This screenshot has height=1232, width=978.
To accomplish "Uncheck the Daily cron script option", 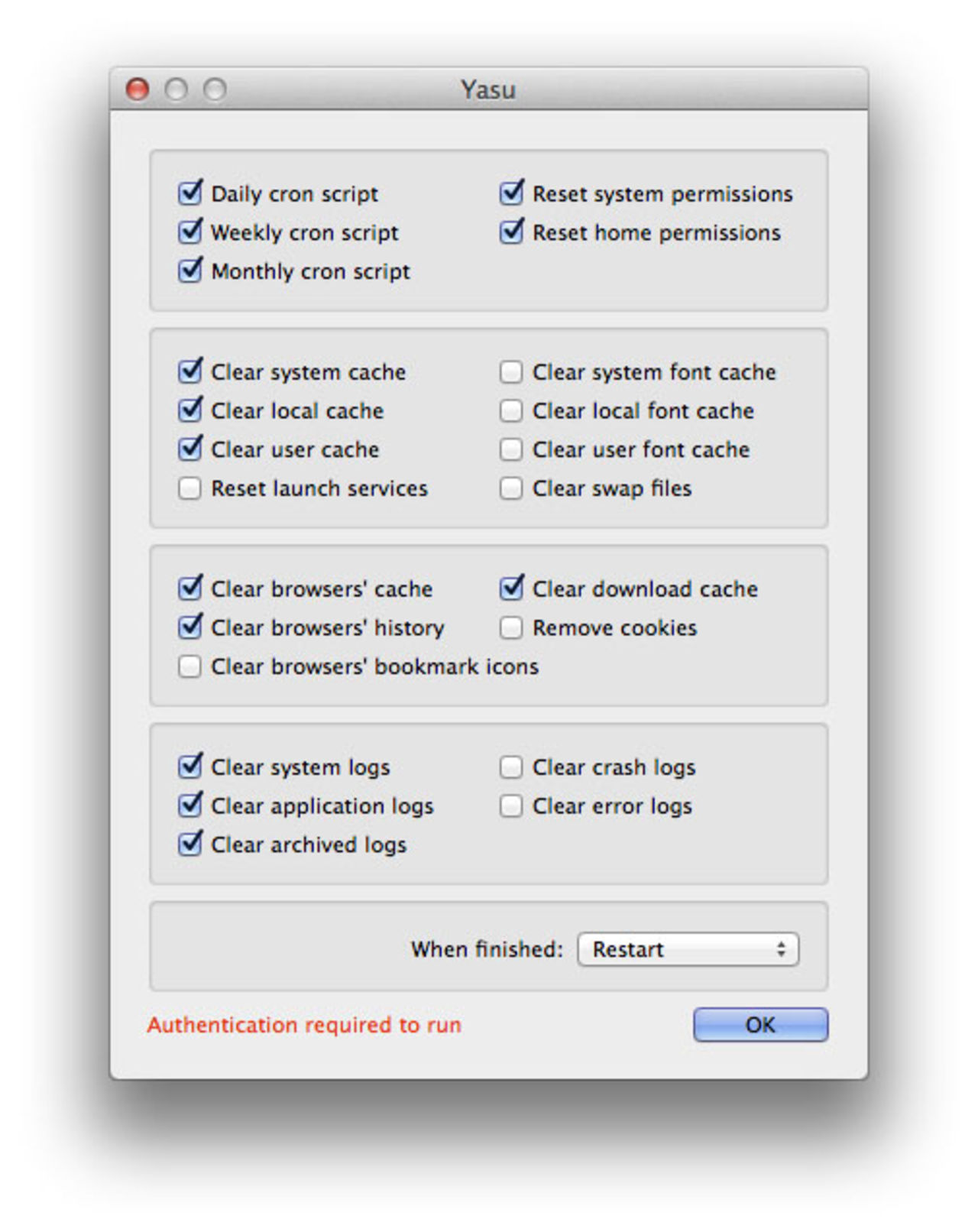I will (x=189, y=193).
